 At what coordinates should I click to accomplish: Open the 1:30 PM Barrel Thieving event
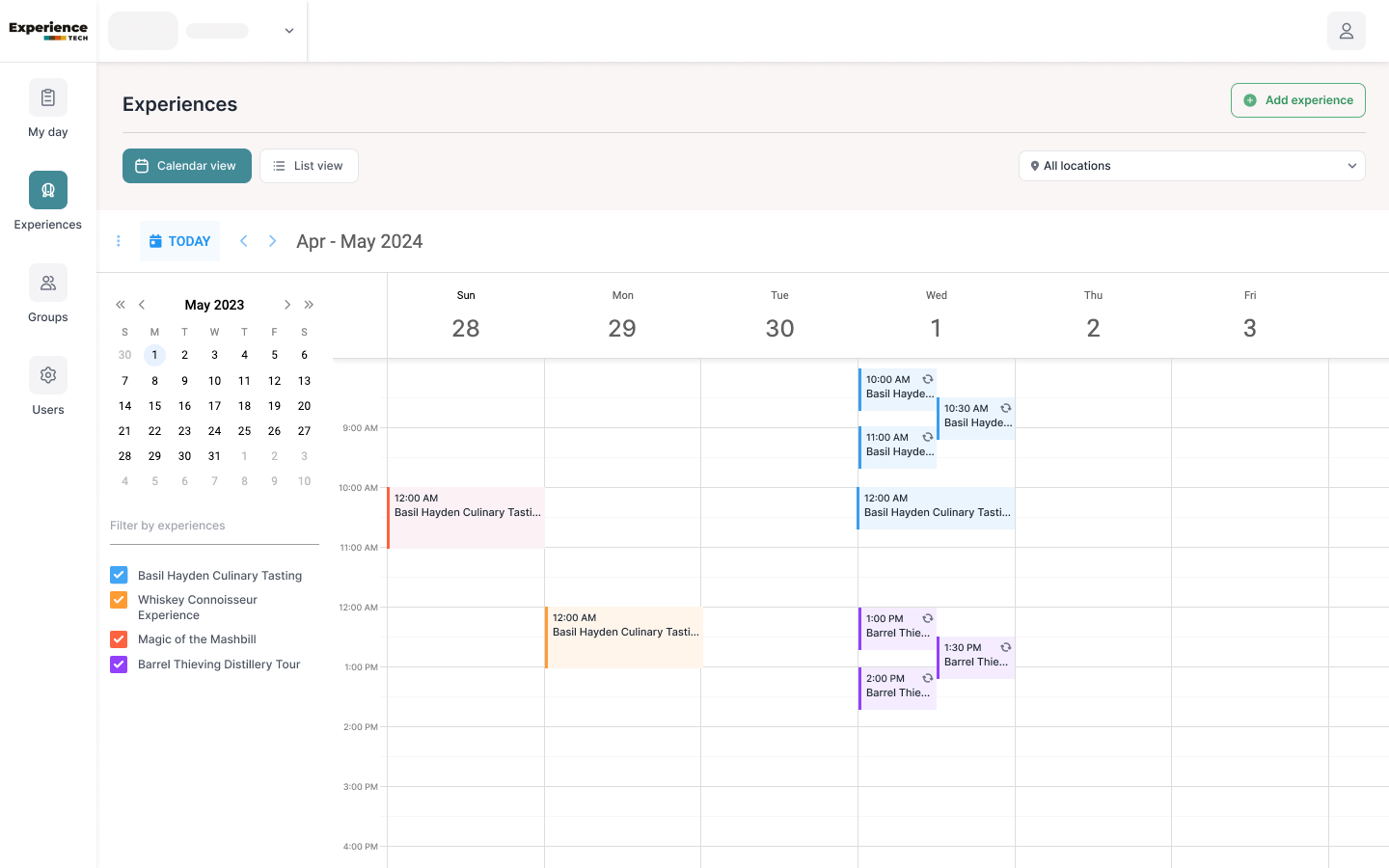click(975, 658)
